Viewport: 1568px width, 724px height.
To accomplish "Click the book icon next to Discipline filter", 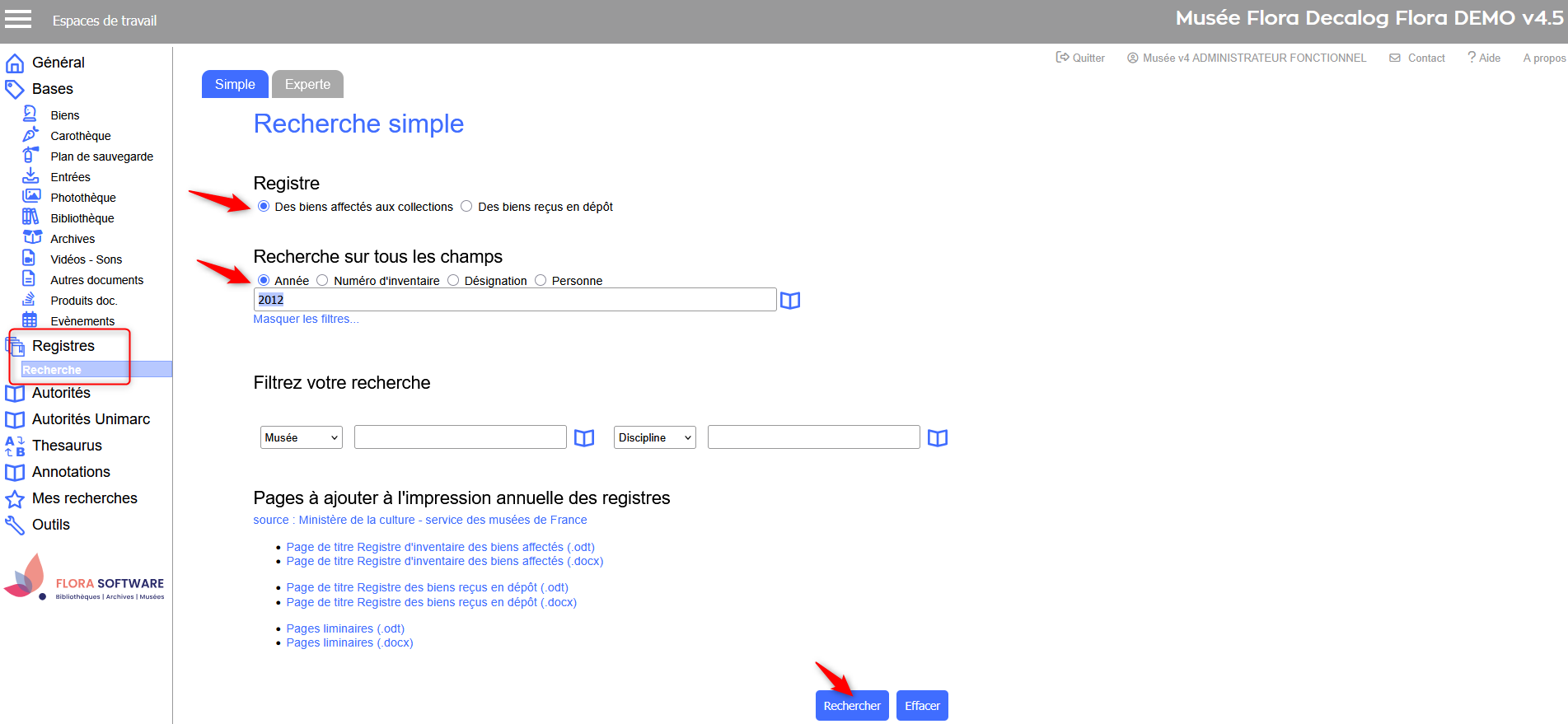I will (x=937, y=438).
